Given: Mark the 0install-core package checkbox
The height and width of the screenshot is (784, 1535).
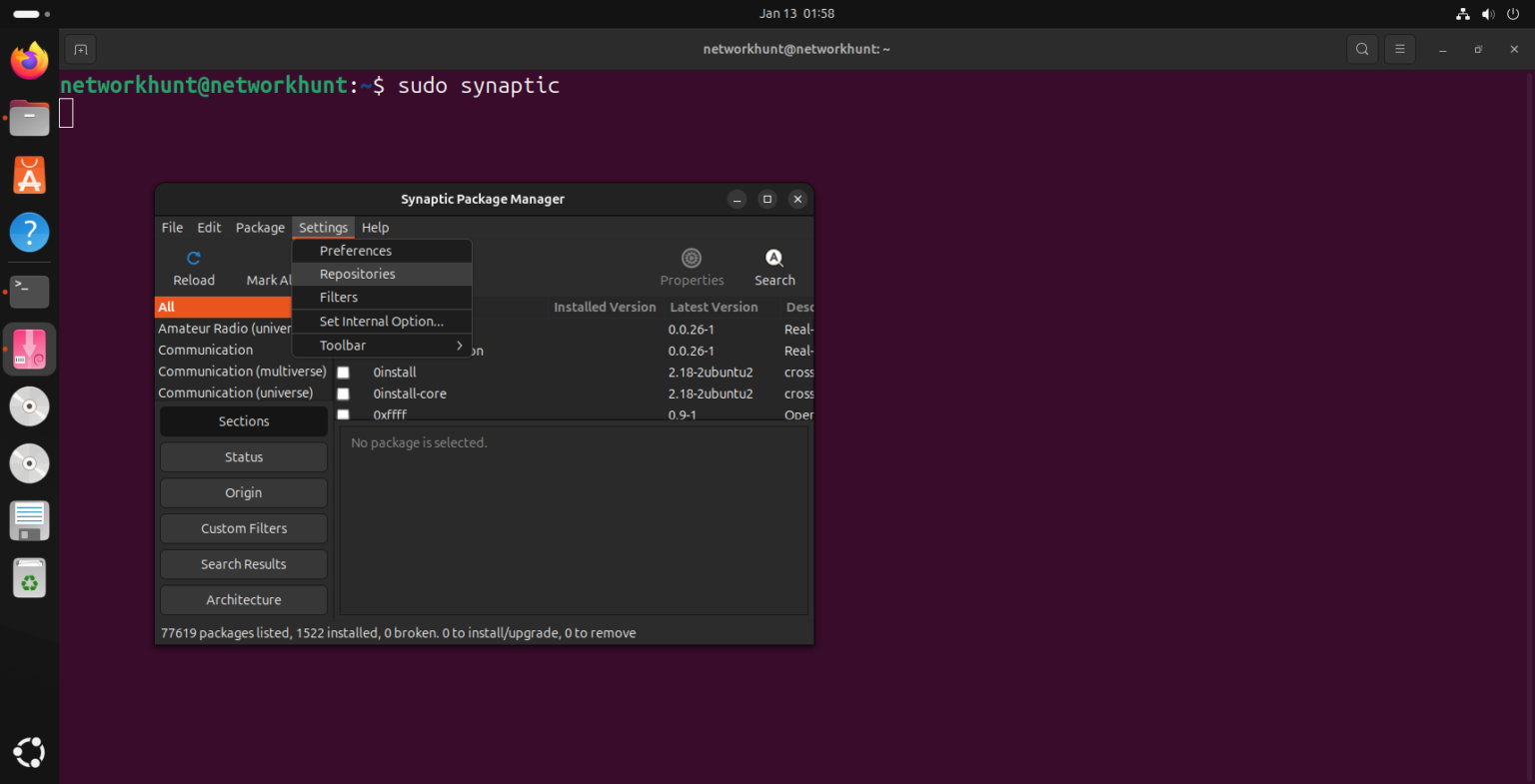Looking at the screenshot, I should [x=343, y=393].
